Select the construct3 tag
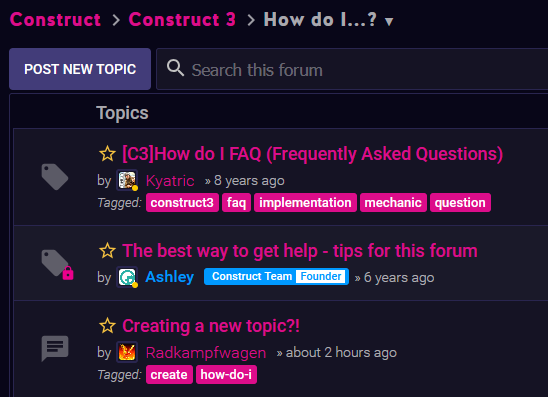This screenshot has height=397, width=548. pyautogui.click(x=182, y=203)
